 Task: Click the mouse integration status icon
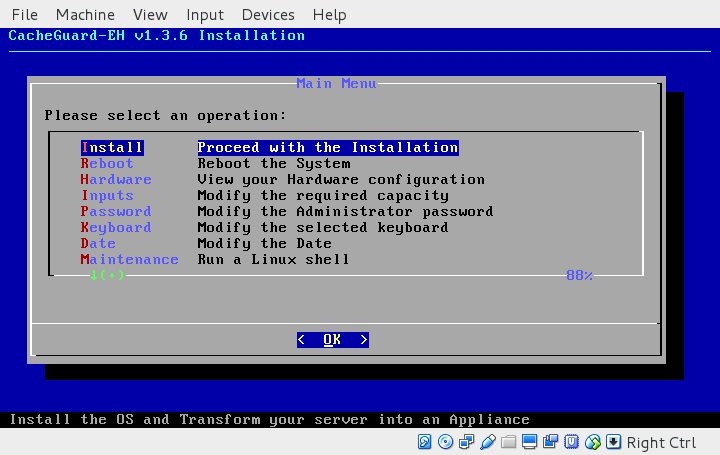point(593,442)
